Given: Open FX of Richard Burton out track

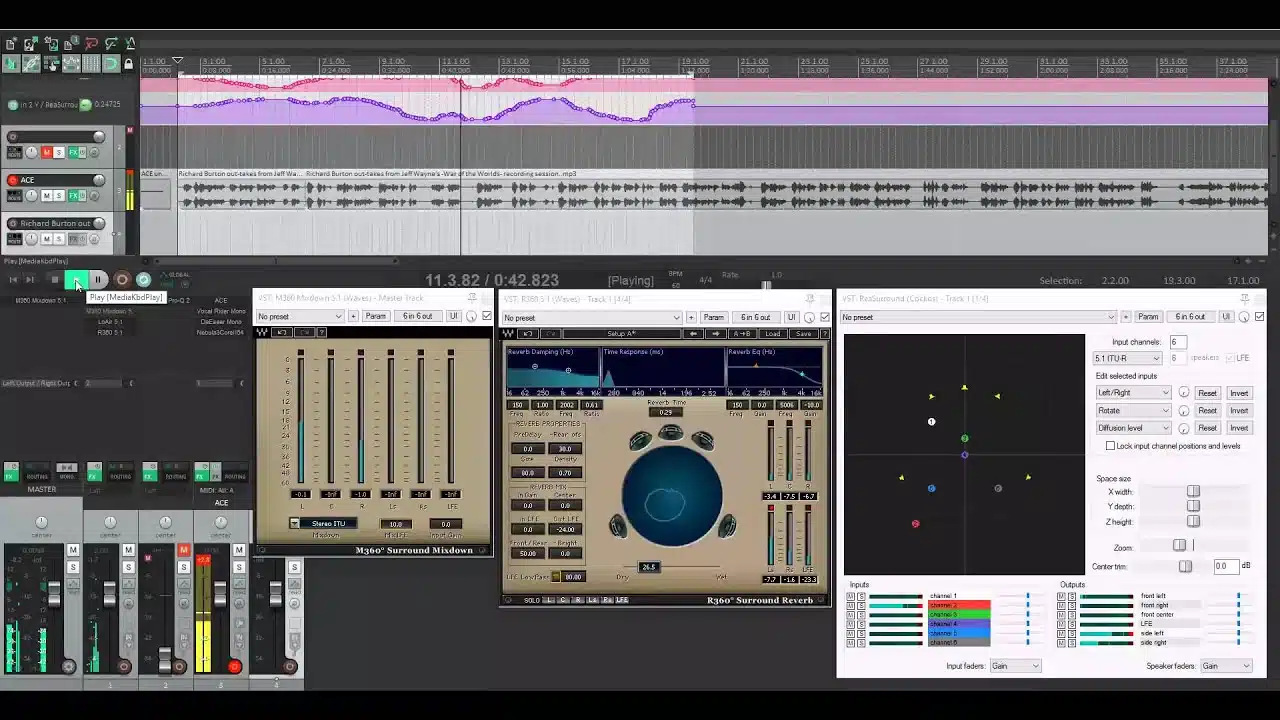Looking at the screenshot, I should pos(73,239).
